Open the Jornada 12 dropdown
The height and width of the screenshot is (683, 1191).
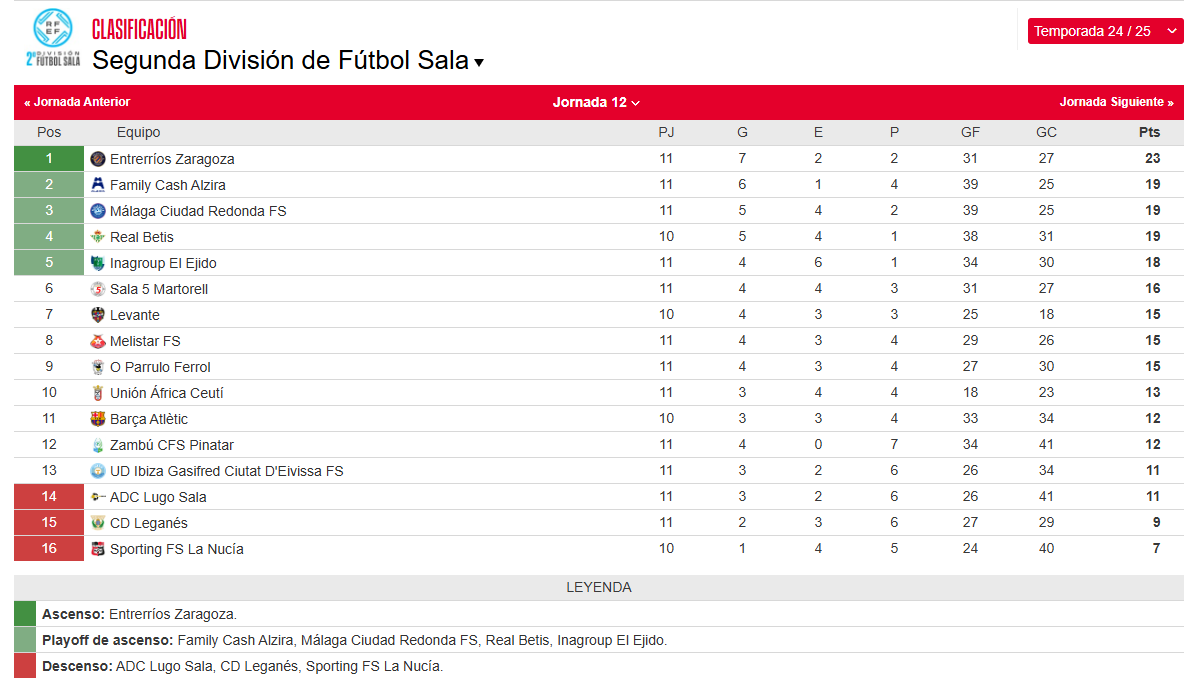(596, 102)
